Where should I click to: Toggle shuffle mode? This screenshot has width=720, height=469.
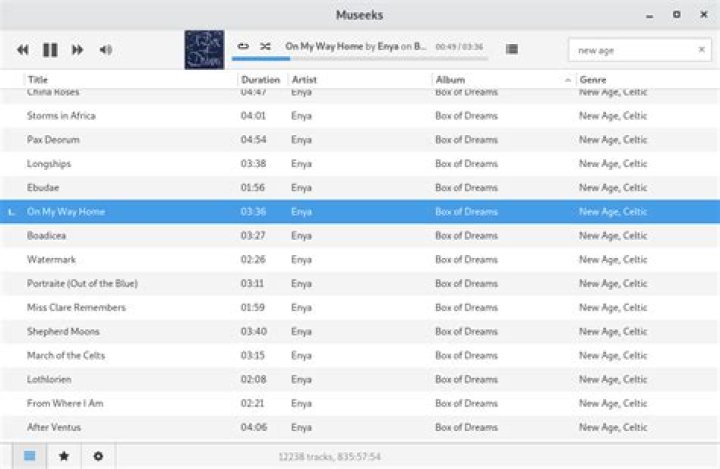coord(265,46)
